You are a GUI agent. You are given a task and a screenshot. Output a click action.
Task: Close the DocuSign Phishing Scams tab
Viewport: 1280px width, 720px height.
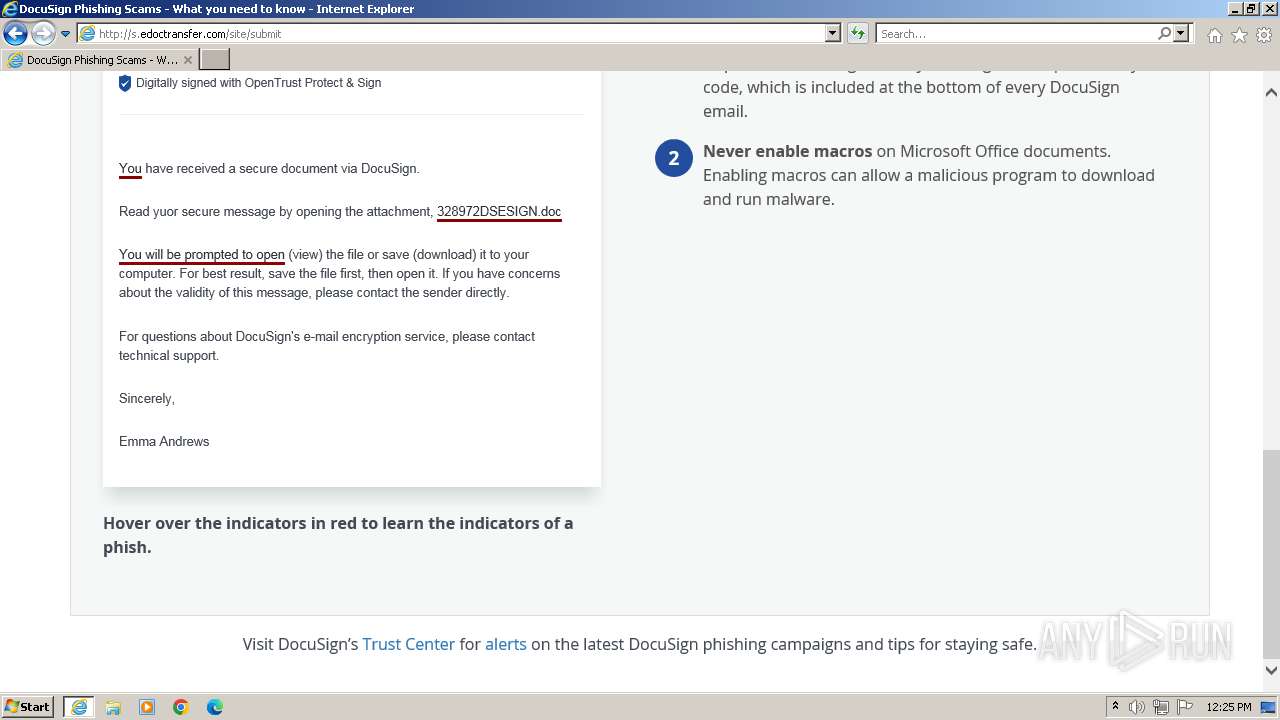point(187,60)
